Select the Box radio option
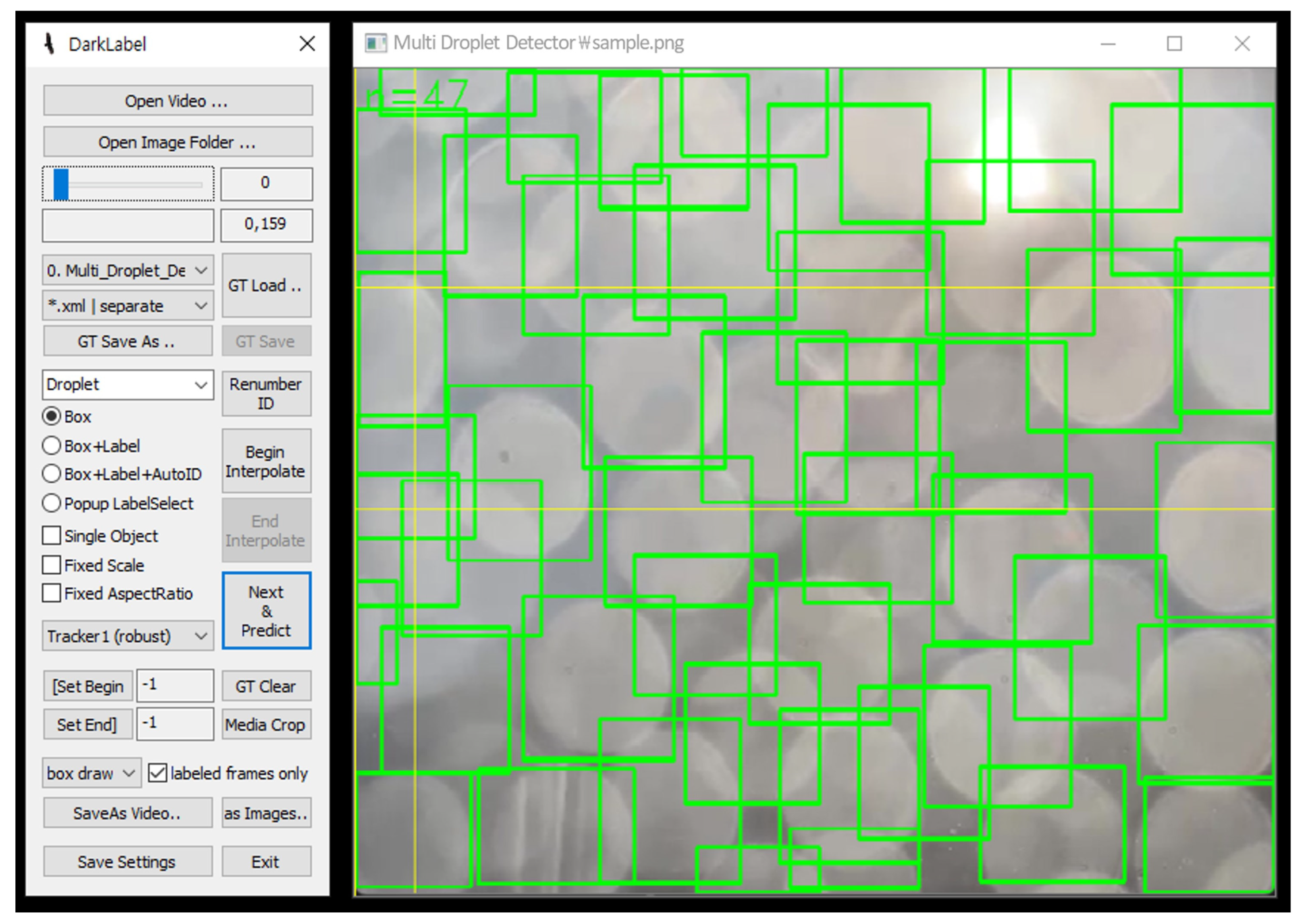Viewport: 1303px width, 924px height. [52, 417]
